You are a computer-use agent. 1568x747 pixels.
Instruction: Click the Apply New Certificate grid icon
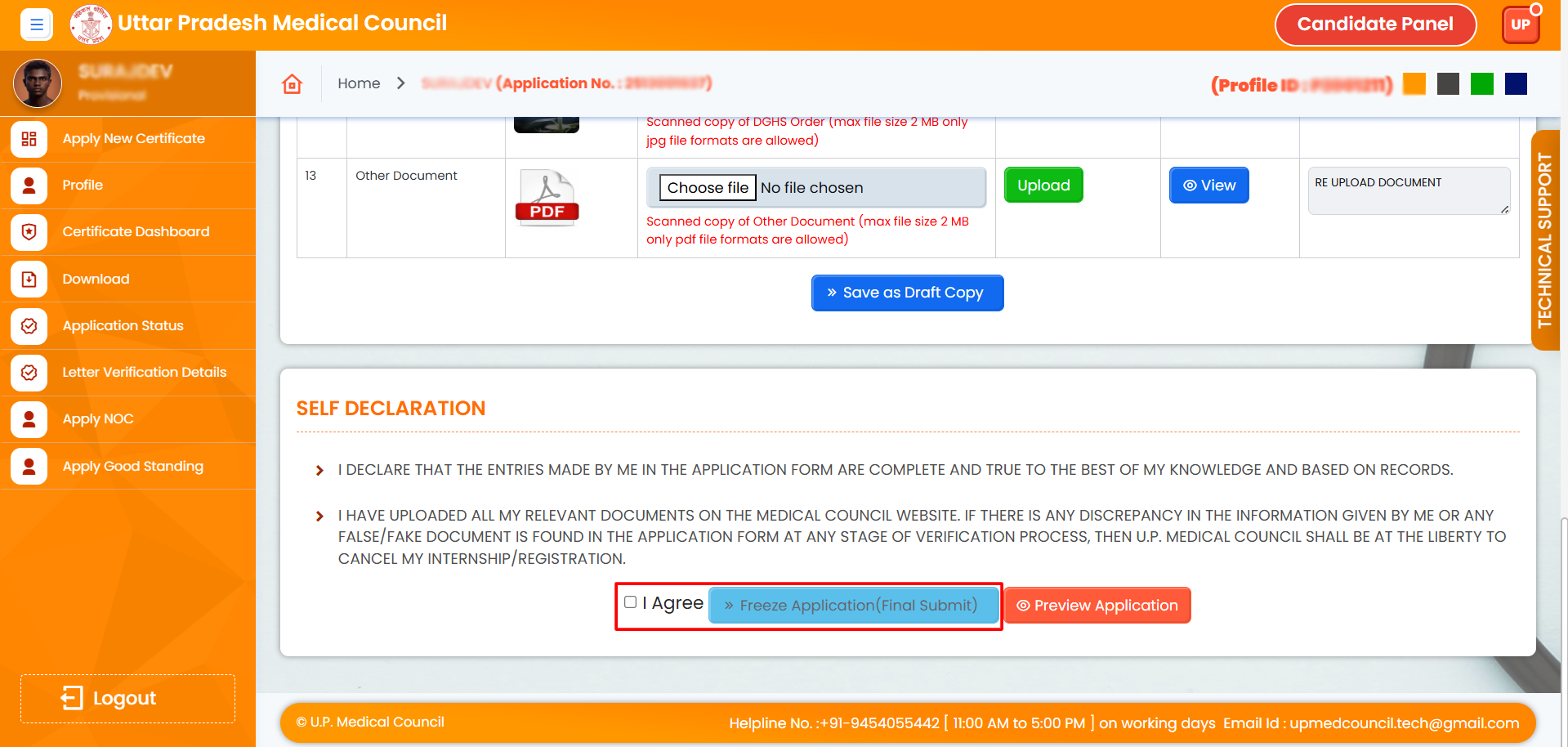point(29,139)
